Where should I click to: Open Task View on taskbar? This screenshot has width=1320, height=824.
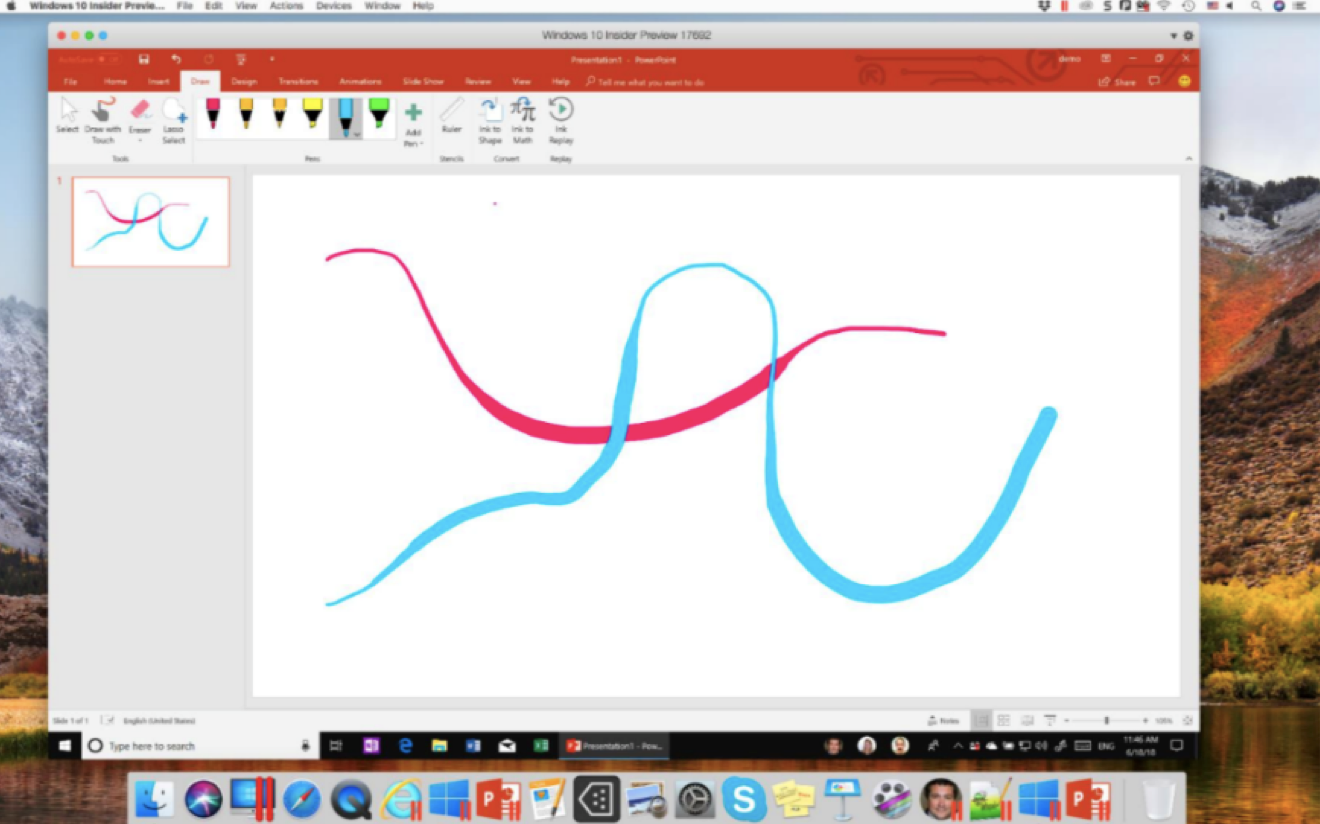coord(336,746)
